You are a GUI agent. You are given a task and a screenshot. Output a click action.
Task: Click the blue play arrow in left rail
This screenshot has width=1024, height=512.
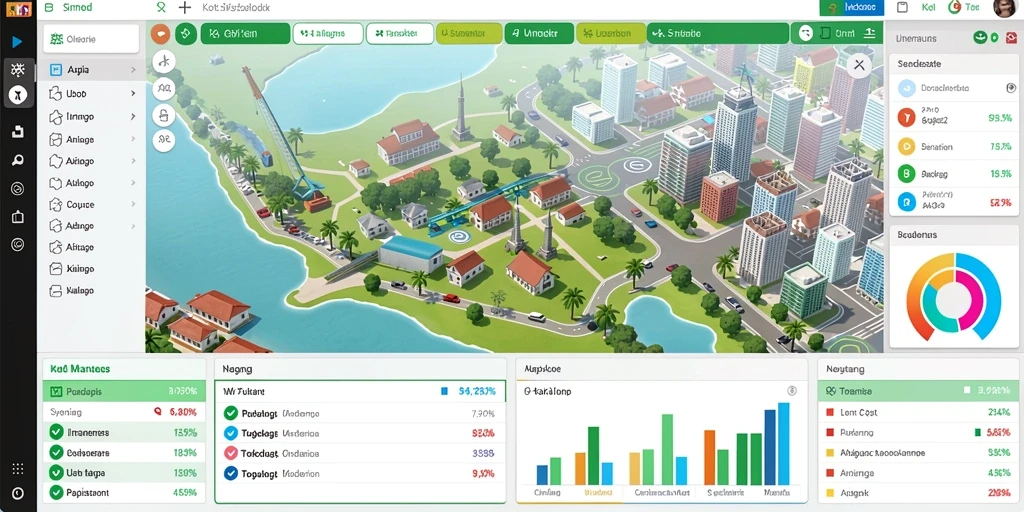point(17,42)
